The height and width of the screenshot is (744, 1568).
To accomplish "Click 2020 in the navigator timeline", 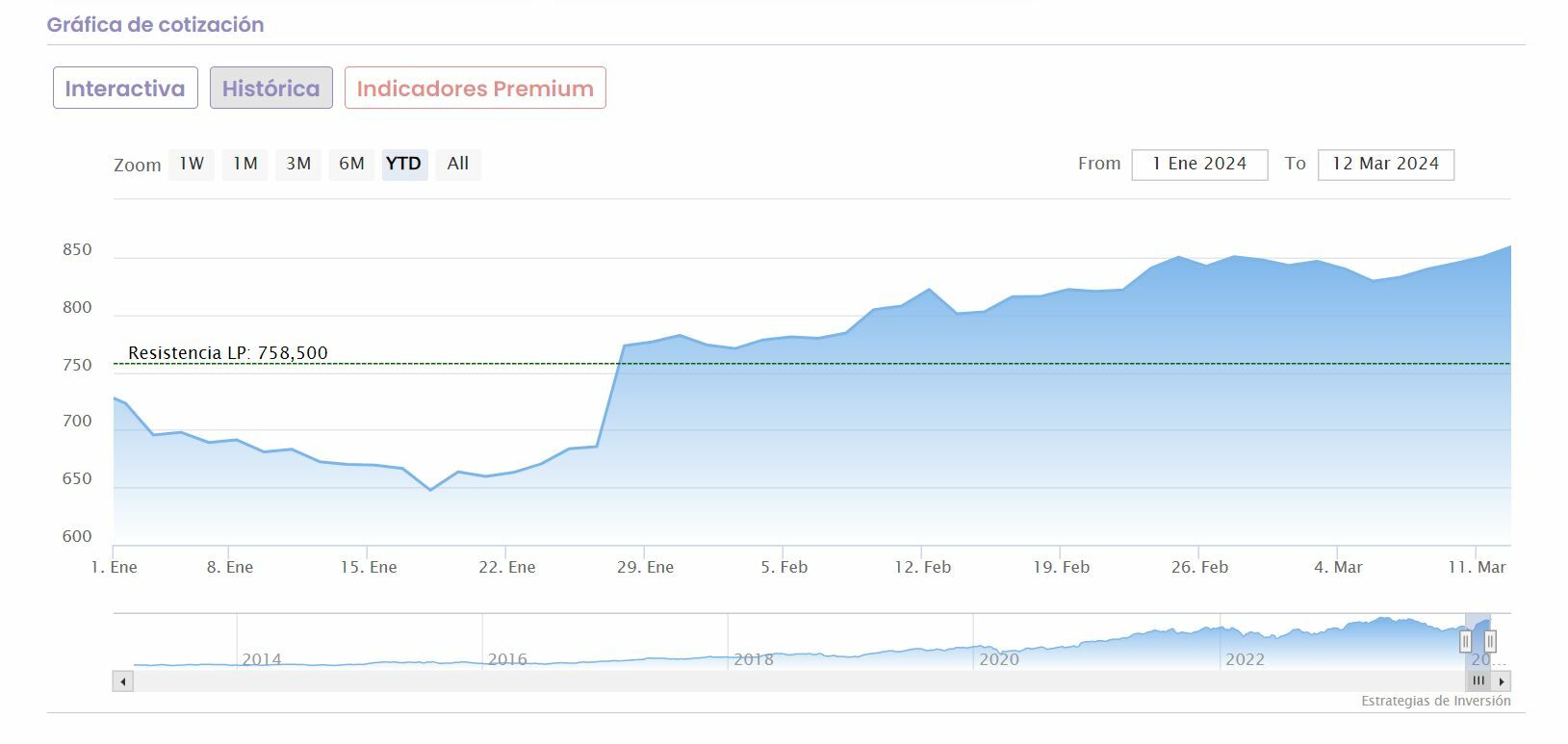I will [999, 659].
